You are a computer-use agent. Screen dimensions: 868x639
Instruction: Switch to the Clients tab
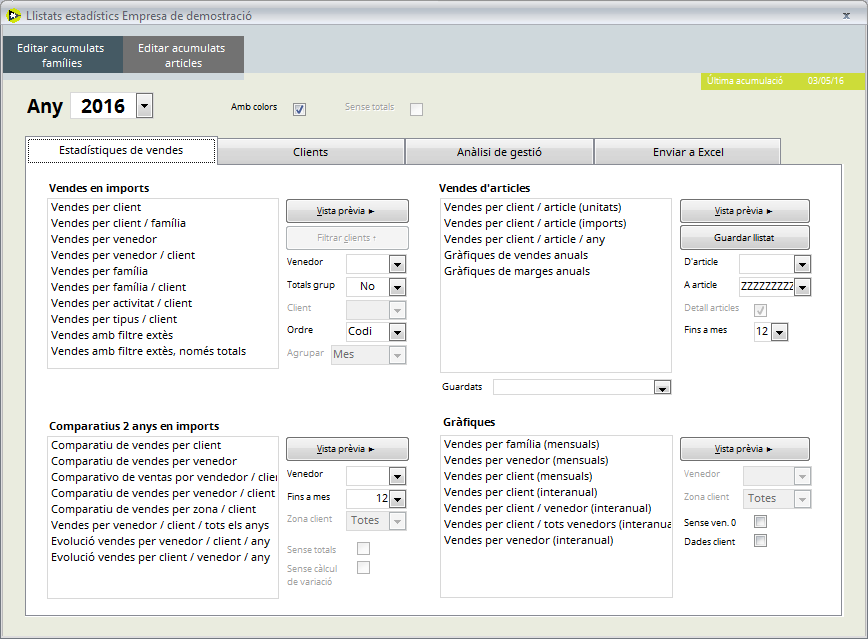311,152
